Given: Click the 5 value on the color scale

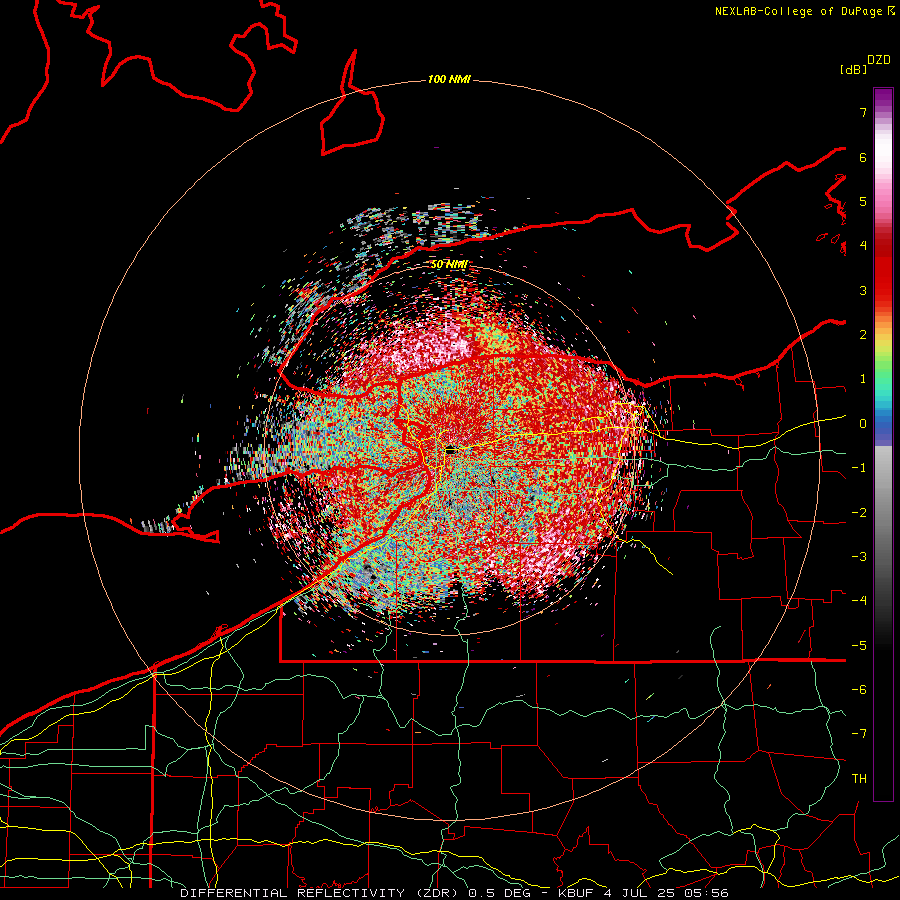Looking at the screenshot, I should (x=863, y=201).
